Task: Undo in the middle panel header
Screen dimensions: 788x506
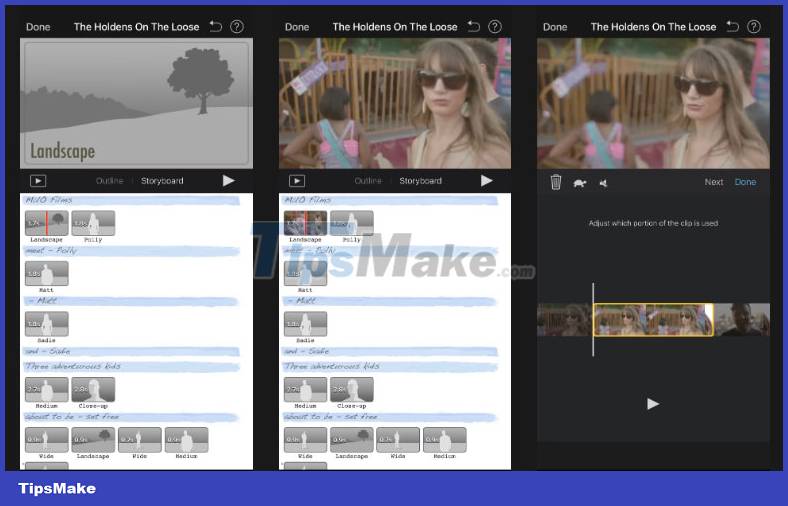Action: (x=474, y=26)
